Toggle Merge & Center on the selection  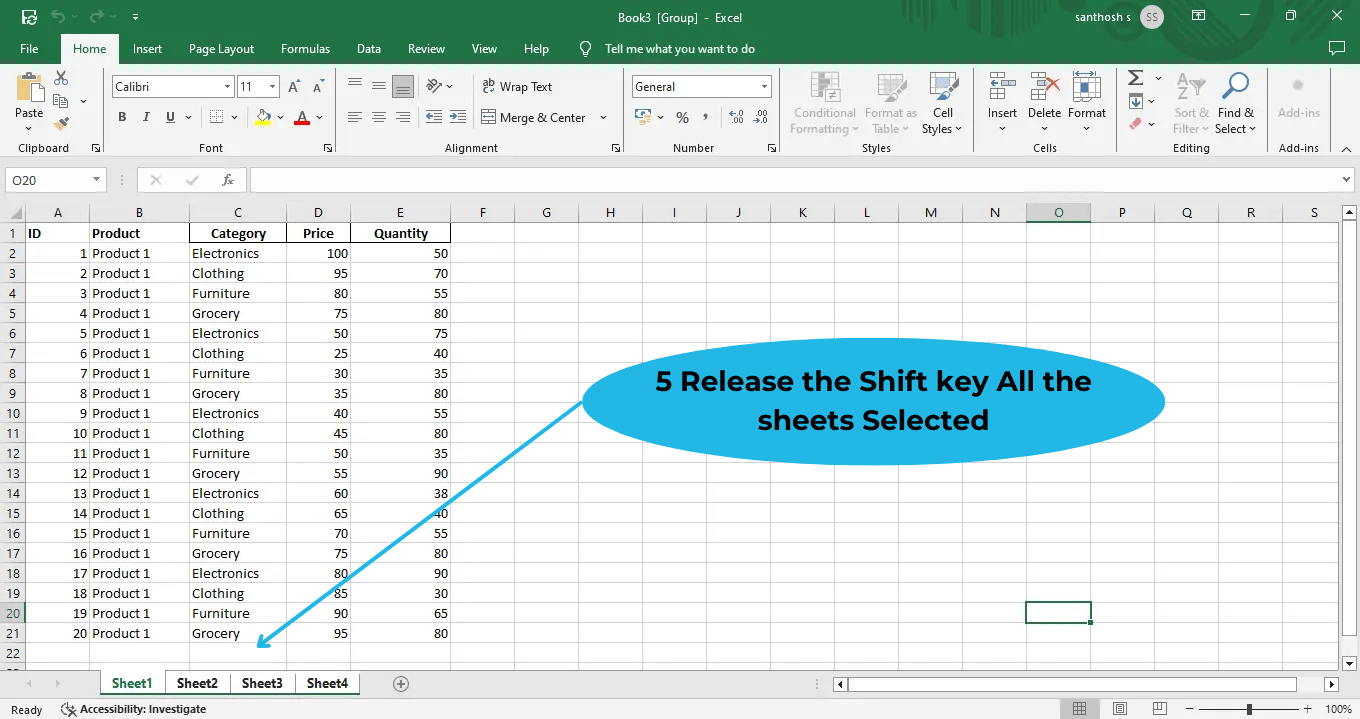pyautogui.click(x=538, y=117)
